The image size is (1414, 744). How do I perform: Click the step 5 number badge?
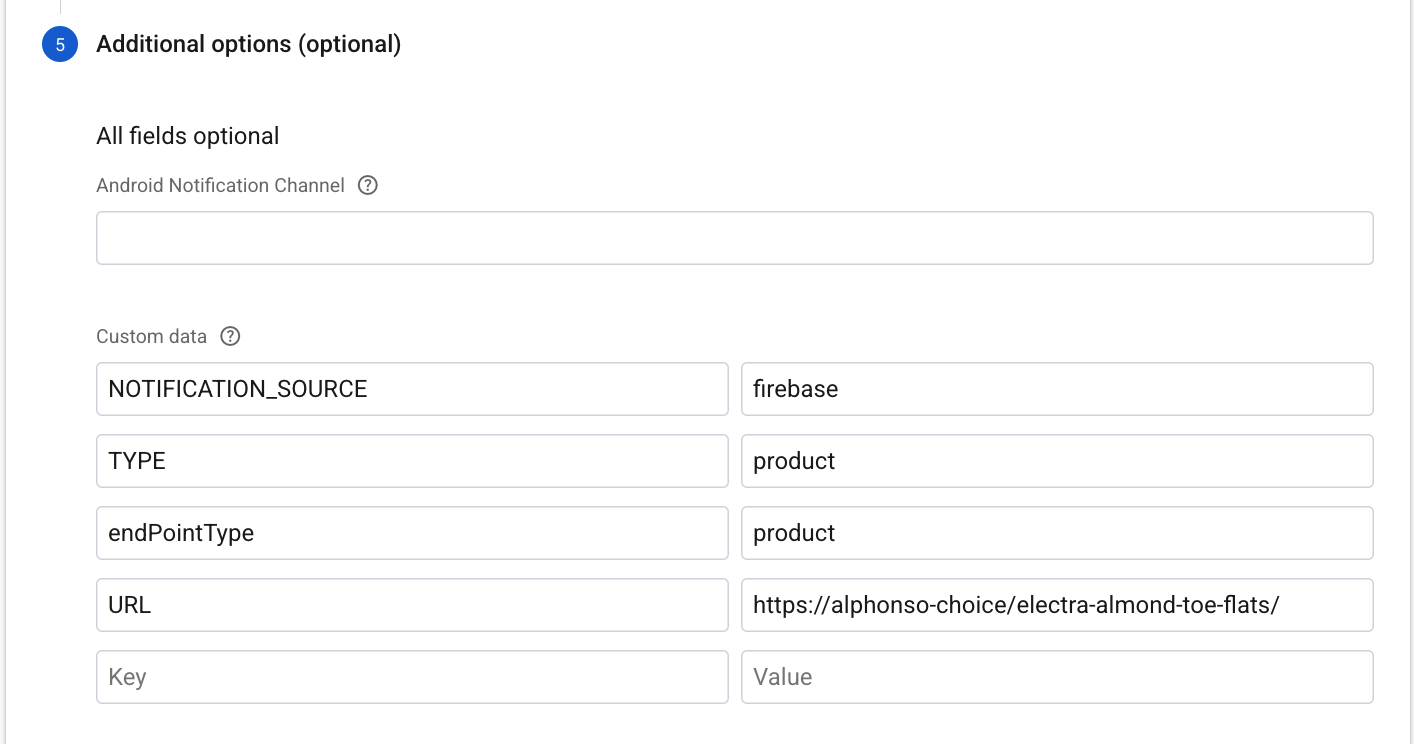60,45
